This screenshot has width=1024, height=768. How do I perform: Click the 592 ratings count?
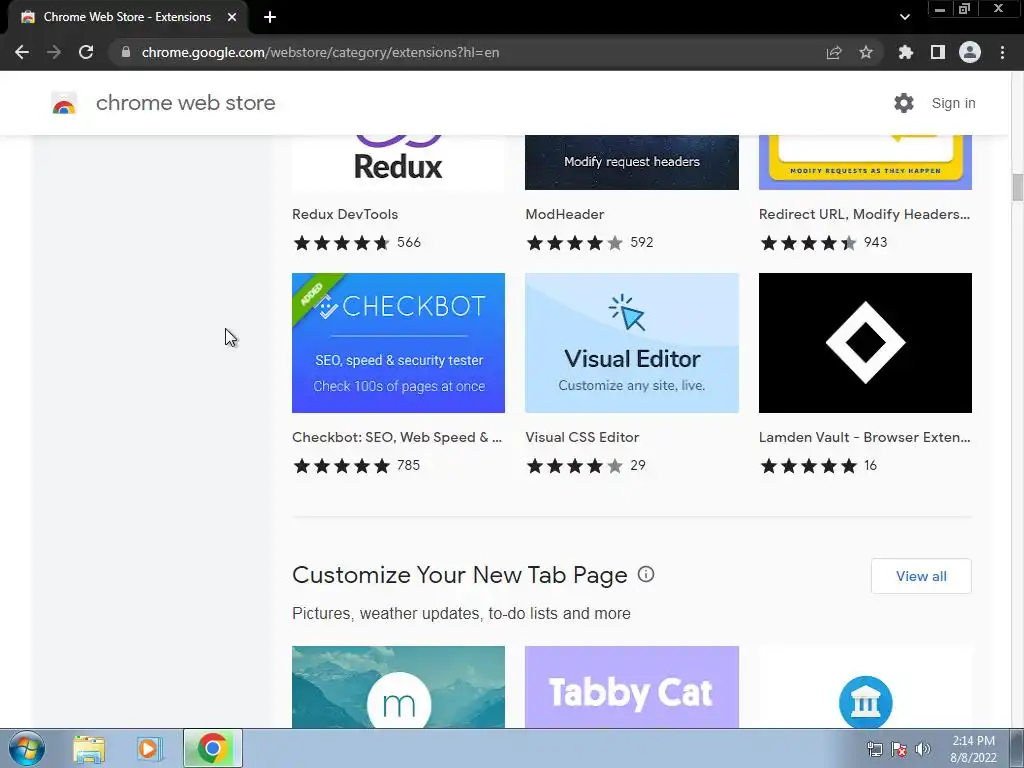pyautogui.click(x=642, y=242)
